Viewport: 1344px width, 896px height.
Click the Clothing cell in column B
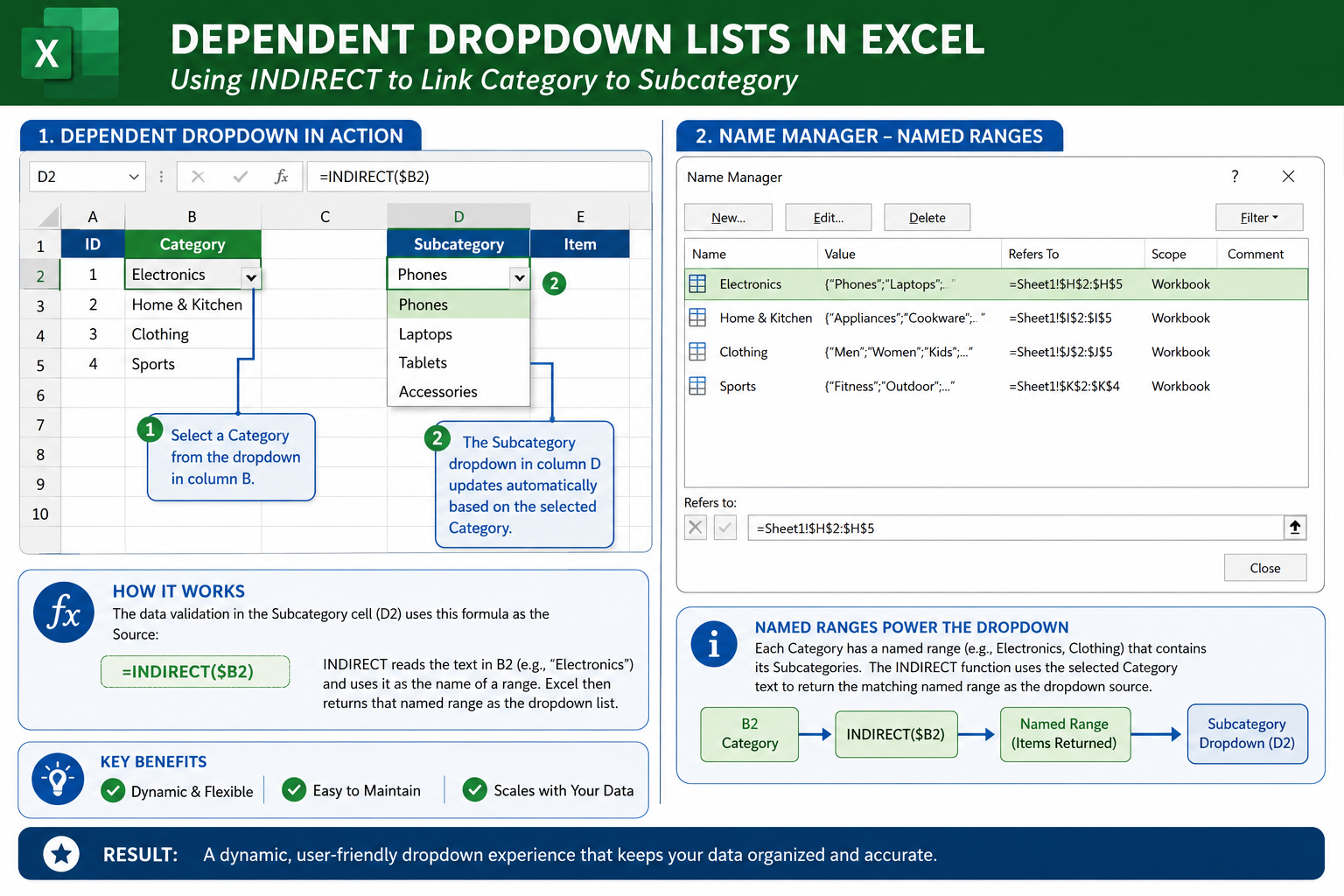coord(192,334)
